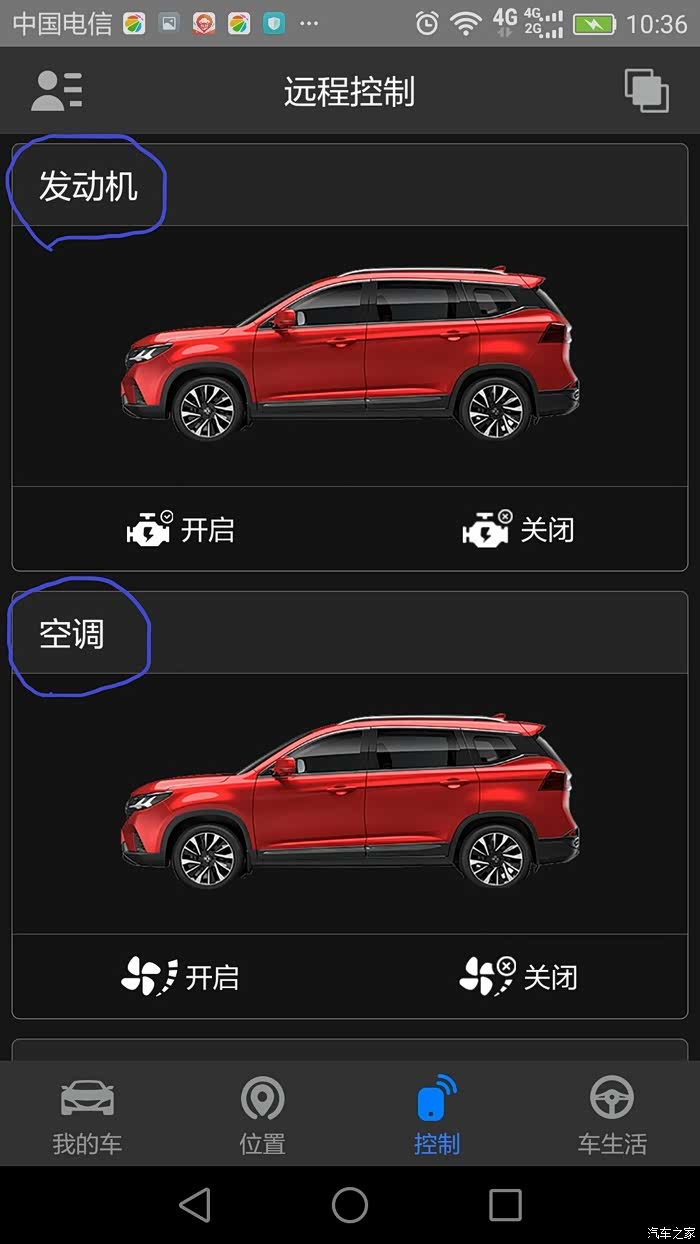Tap the Android back navigation button

(195, 1204)
